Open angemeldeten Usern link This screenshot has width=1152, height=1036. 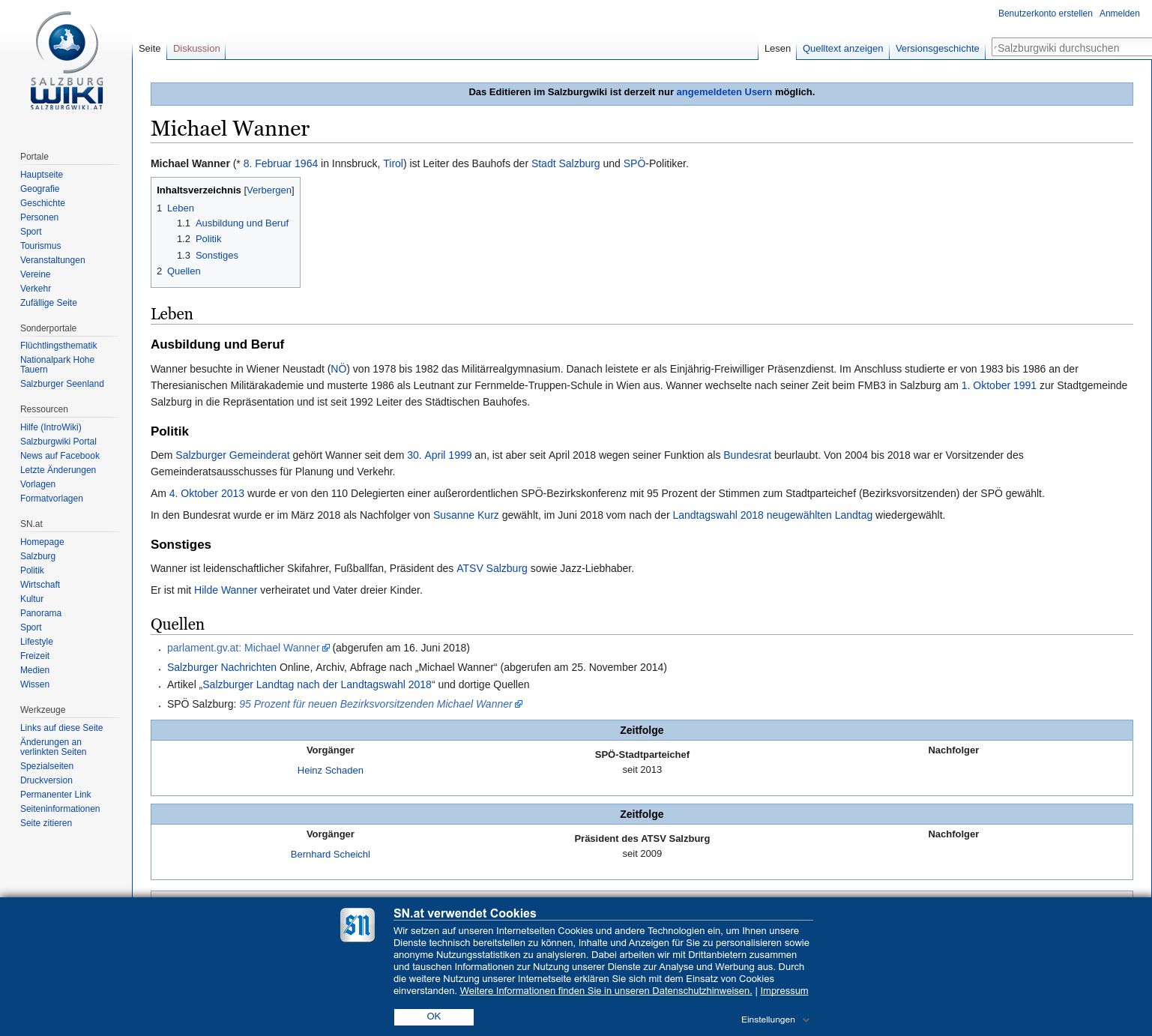coord(724,92)
